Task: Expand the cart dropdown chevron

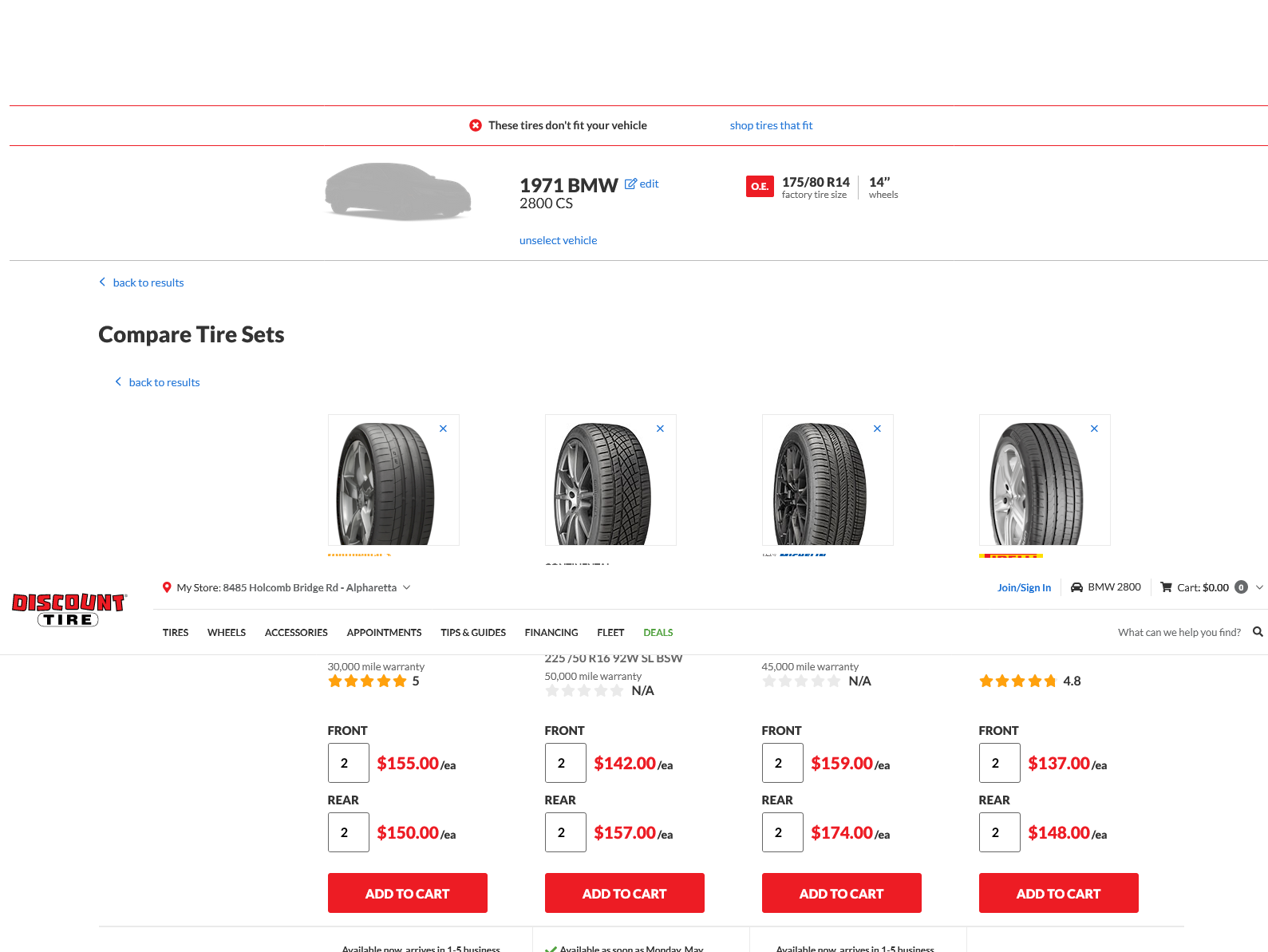Action: (1259, 587)
